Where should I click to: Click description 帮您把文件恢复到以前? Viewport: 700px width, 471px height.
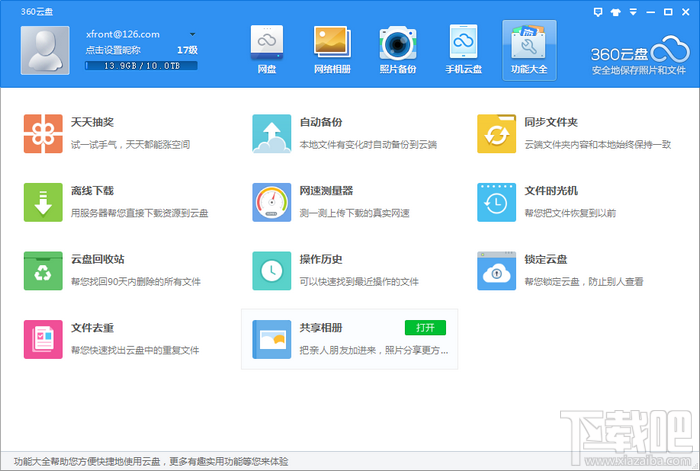tap(570, 213)
